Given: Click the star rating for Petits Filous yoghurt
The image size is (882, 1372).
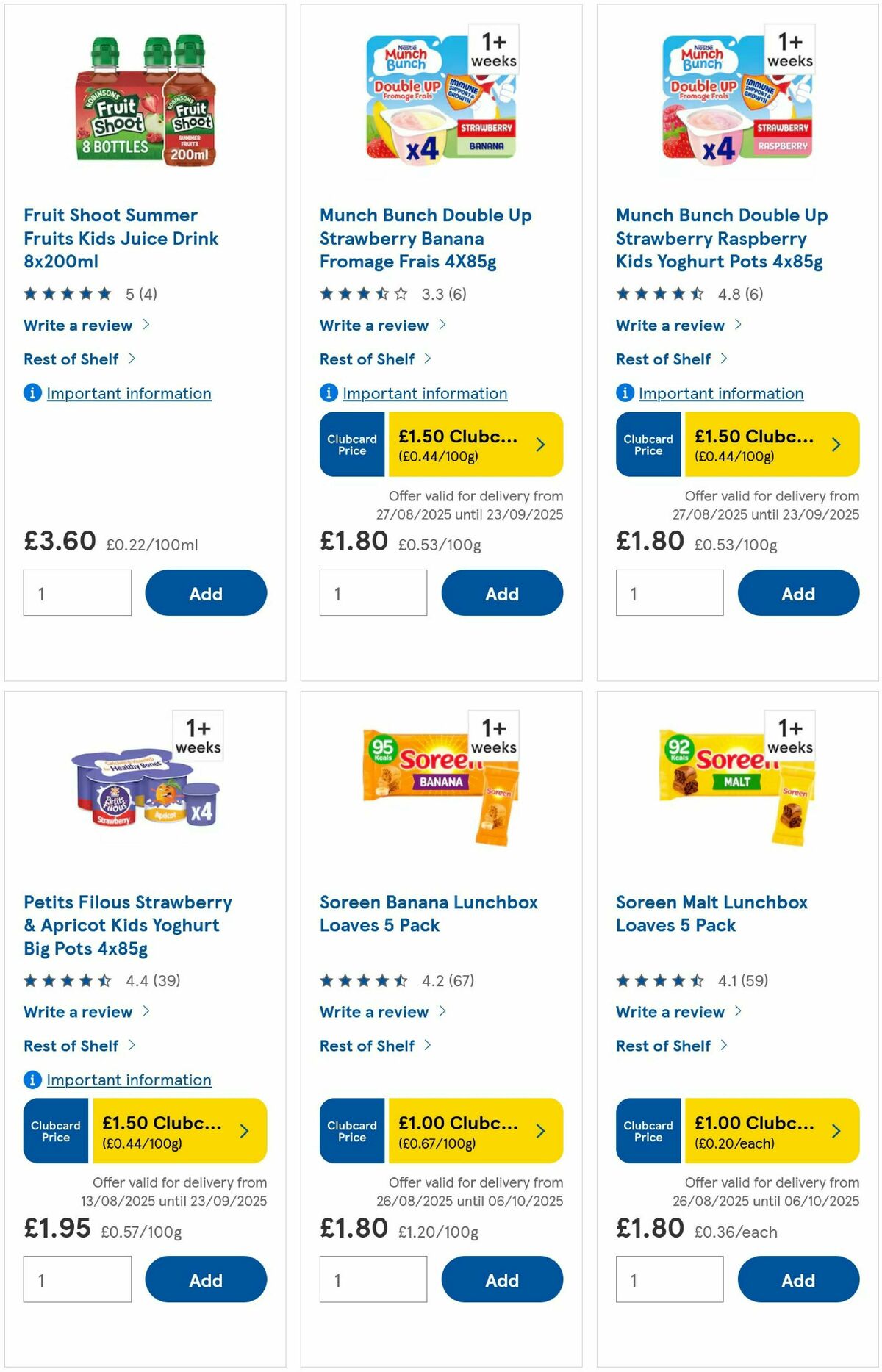Looking at the screenshot, I should (67, 980).
